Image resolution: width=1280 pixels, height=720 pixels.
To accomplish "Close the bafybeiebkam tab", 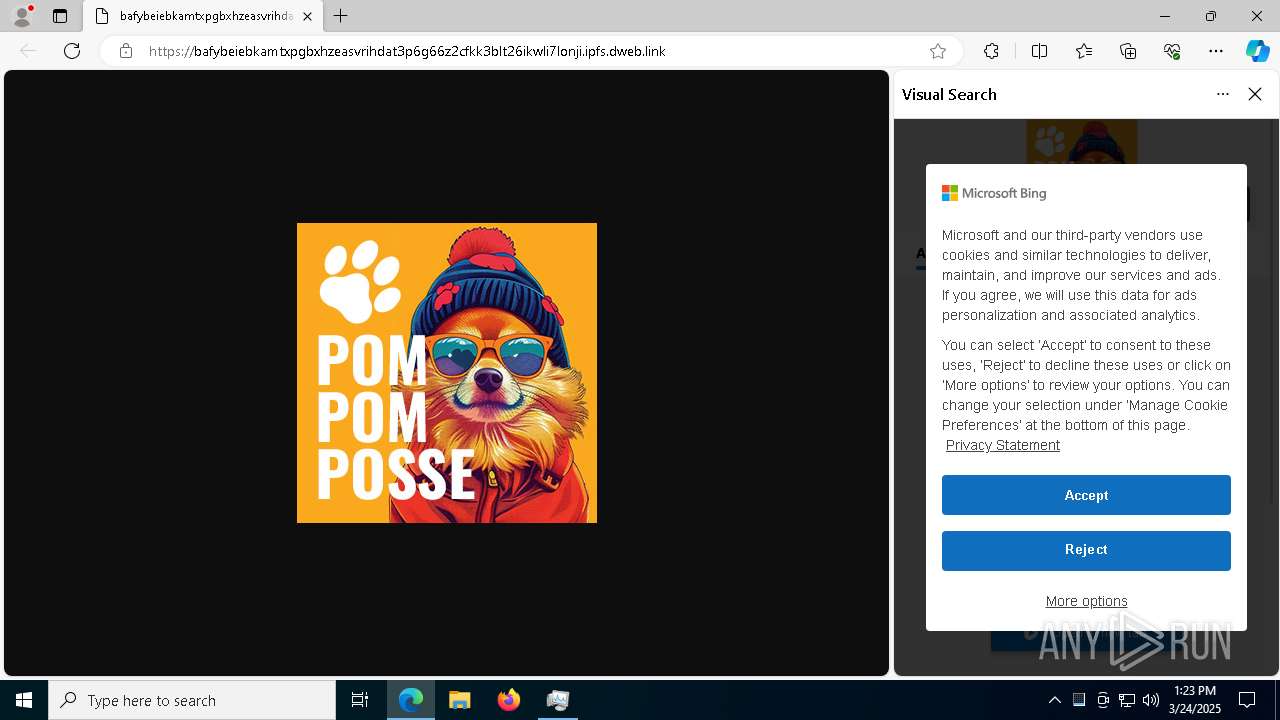I will 307,16.
